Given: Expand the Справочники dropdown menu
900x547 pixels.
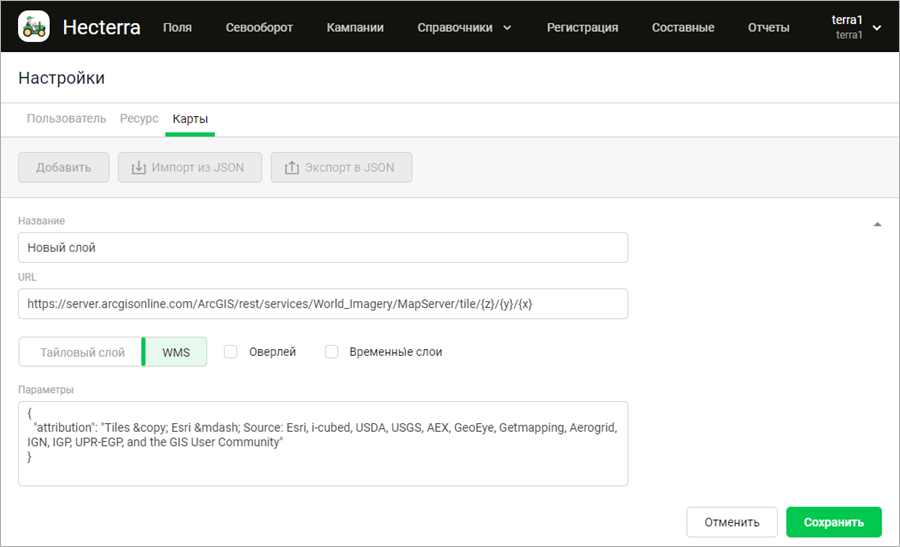Looking at the screenshot, I should pos(464,28).
